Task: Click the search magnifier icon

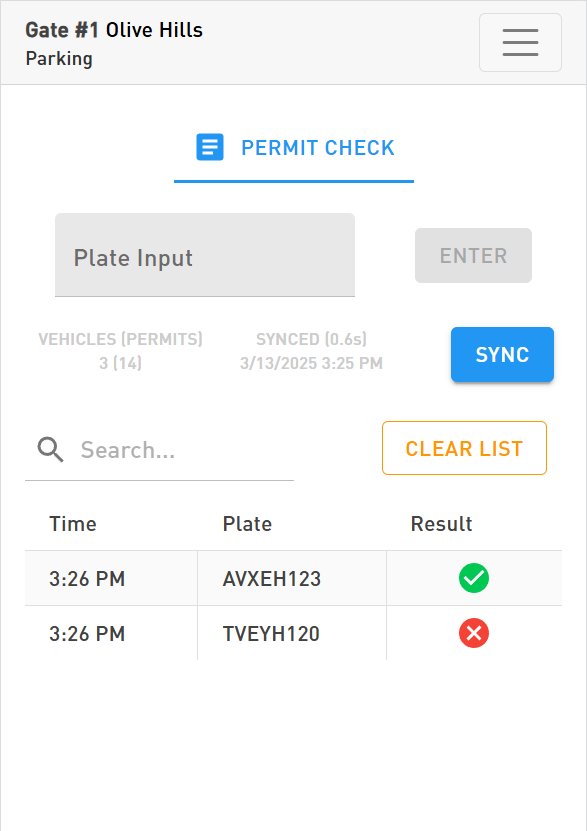Action: coord(50,450)
